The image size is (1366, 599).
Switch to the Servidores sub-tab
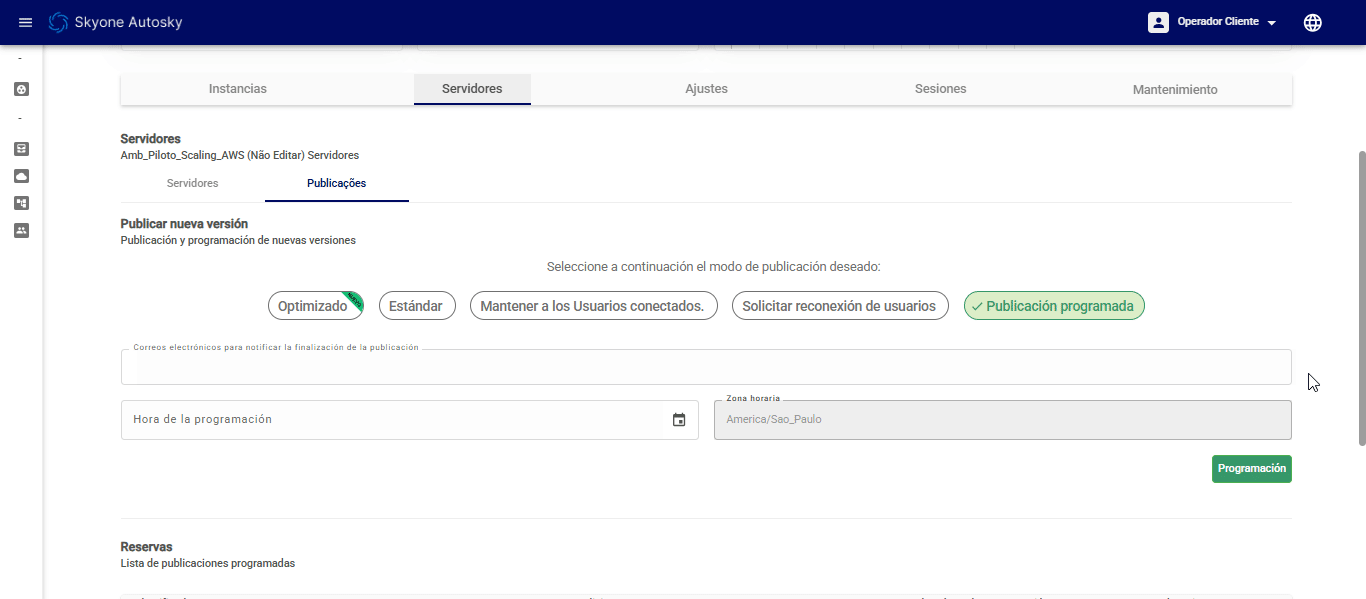pos(192,184)
